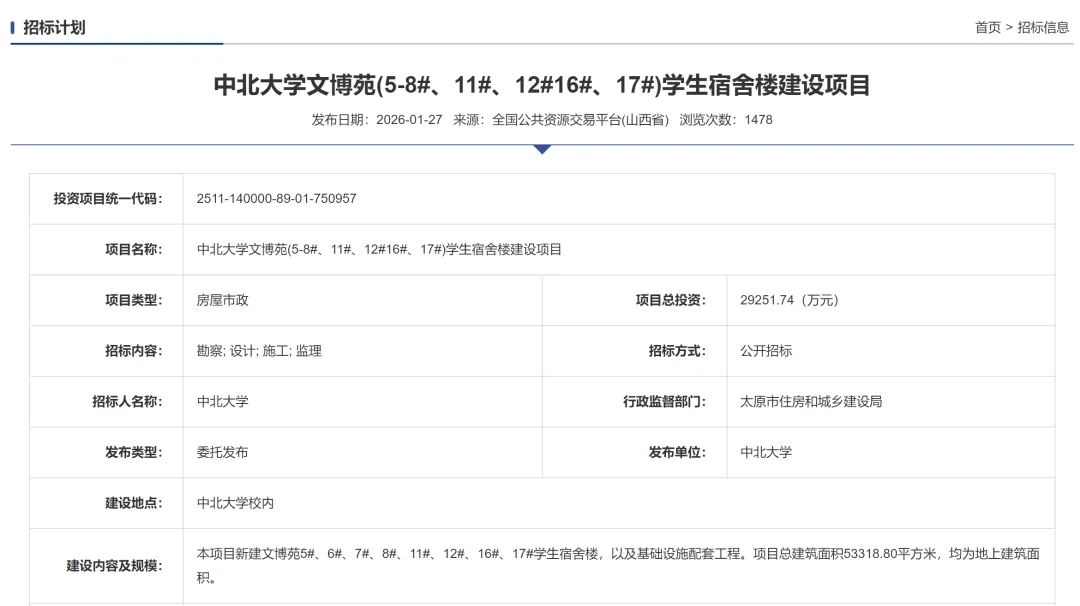
Task: Click the label 招标内容
Action: (134, 351)
